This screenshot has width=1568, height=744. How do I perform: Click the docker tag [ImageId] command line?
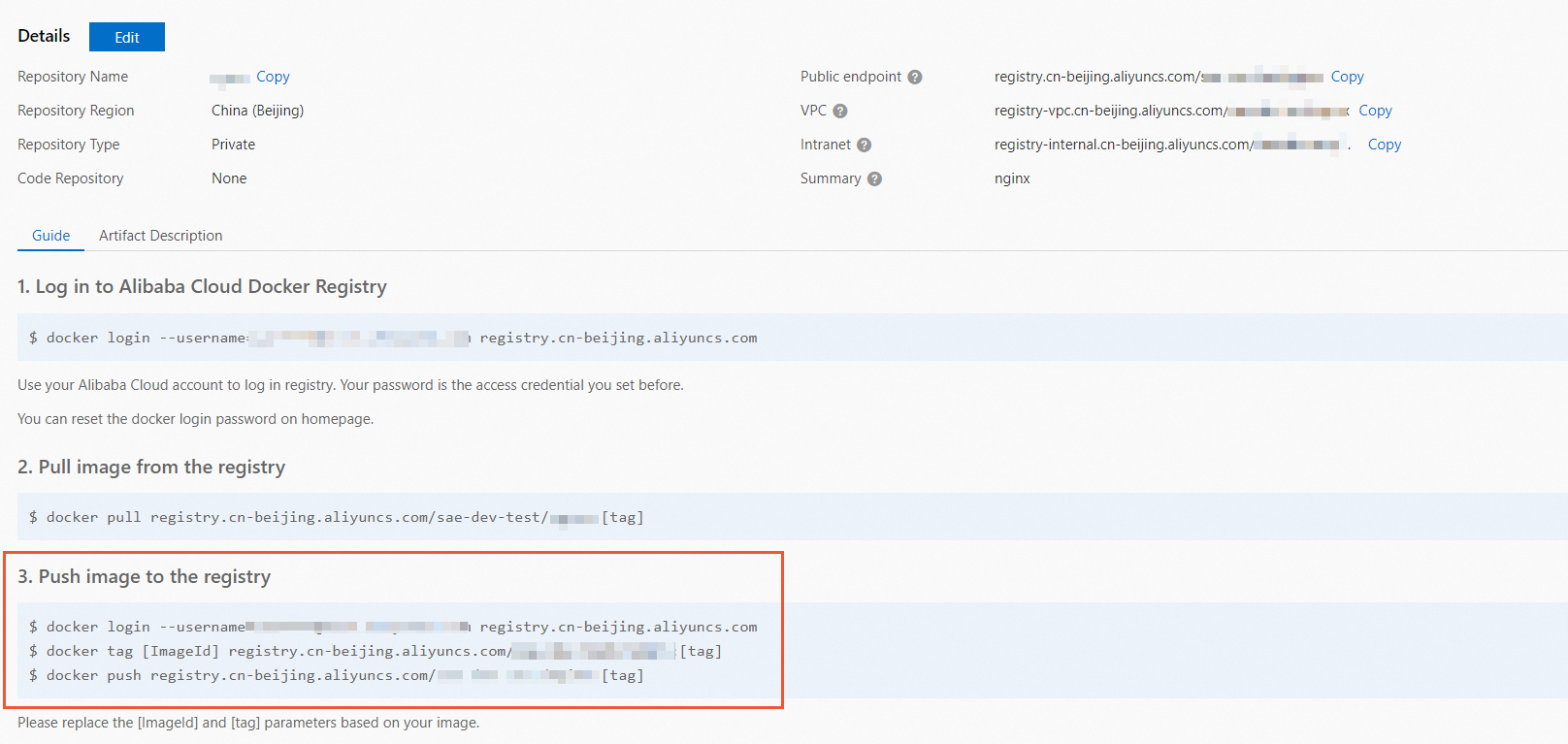point(376,651)
